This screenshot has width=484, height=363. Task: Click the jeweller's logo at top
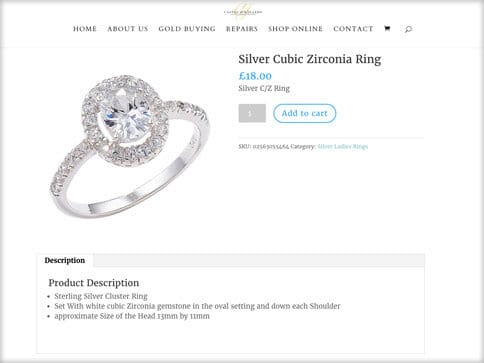coord(243,11)
